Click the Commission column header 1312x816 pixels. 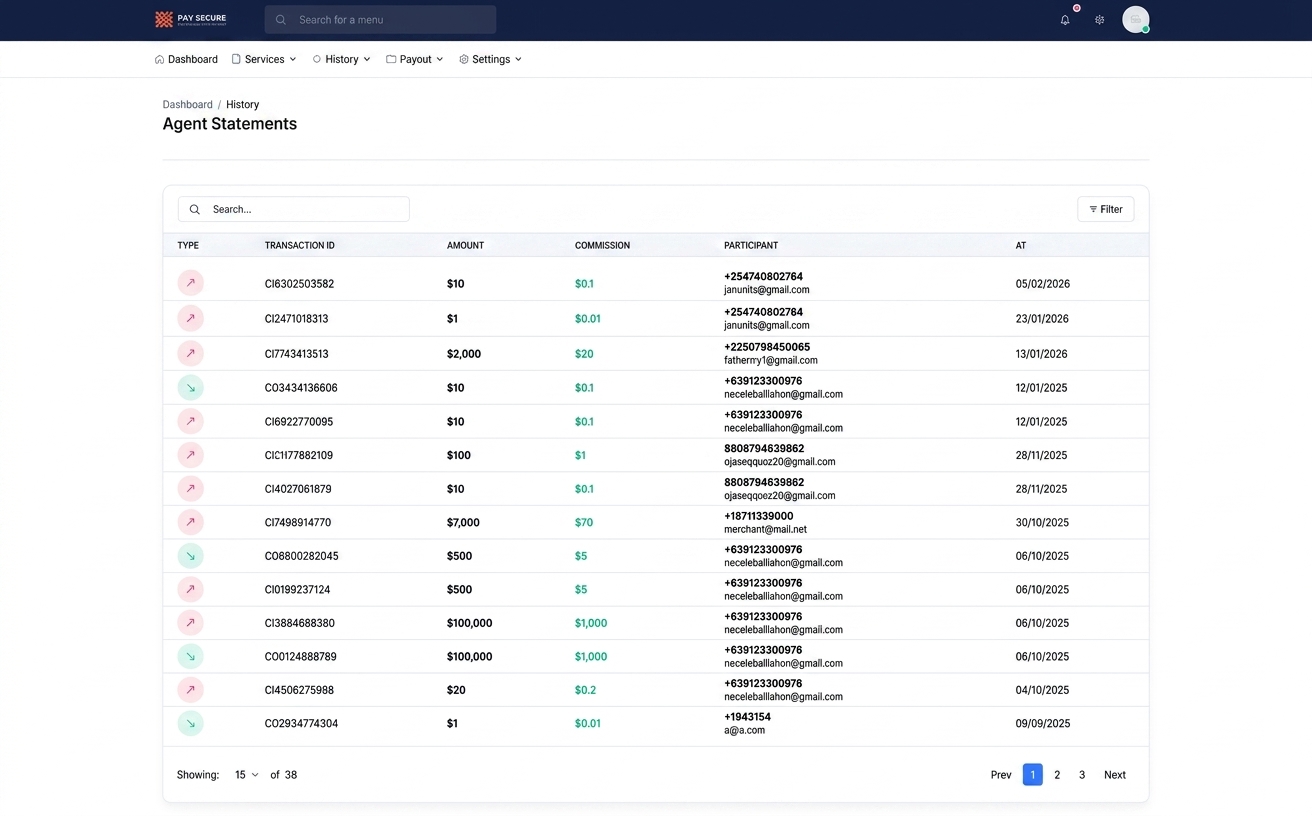[602, 245]
